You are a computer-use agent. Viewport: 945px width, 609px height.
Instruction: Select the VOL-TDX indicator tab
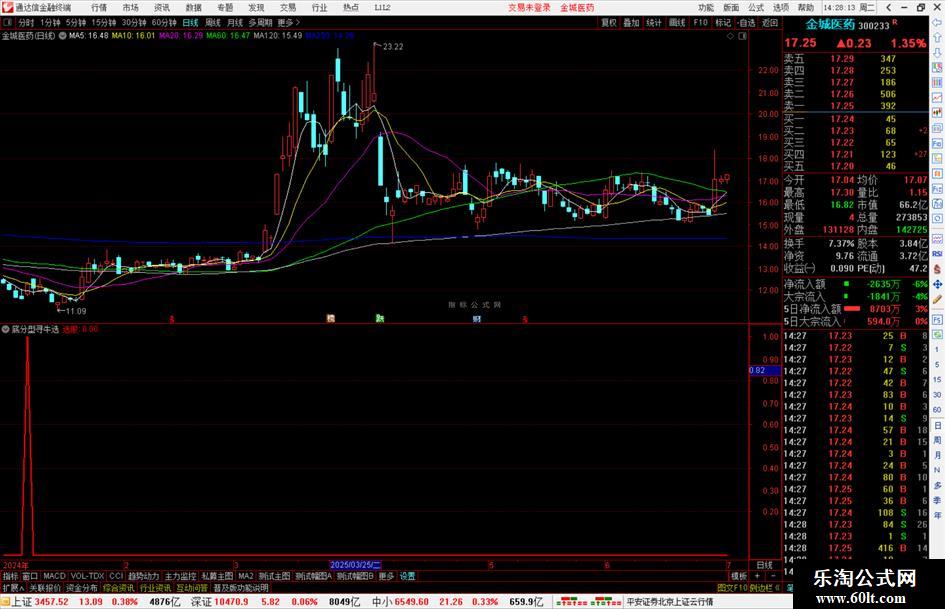[x=87, y=576]
